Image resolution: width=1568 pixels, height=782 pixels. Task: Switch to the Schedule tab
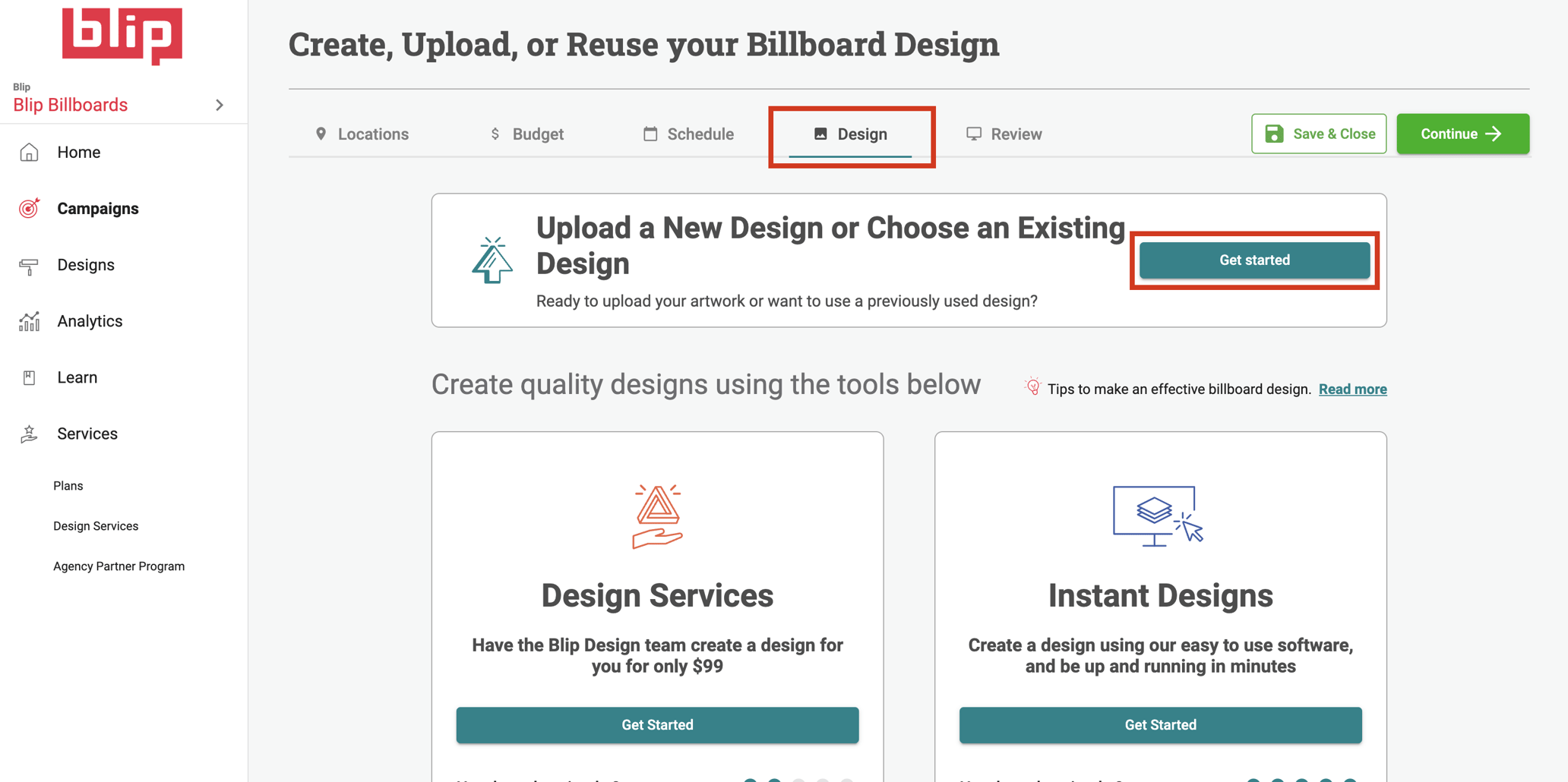(688, 134)
